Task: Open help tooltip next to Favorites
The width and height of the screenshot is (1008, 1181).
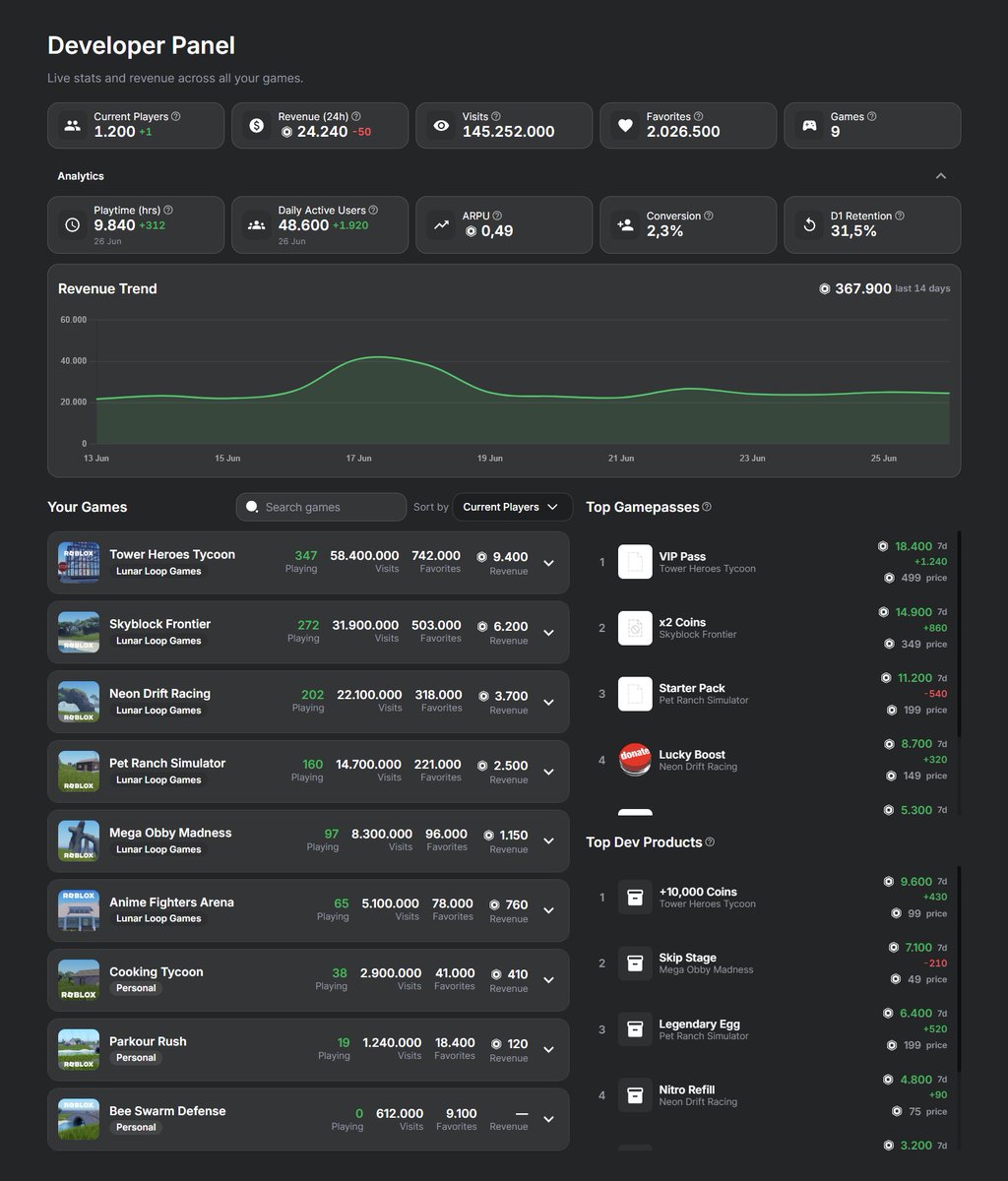Action: click(x=698, y=116)
